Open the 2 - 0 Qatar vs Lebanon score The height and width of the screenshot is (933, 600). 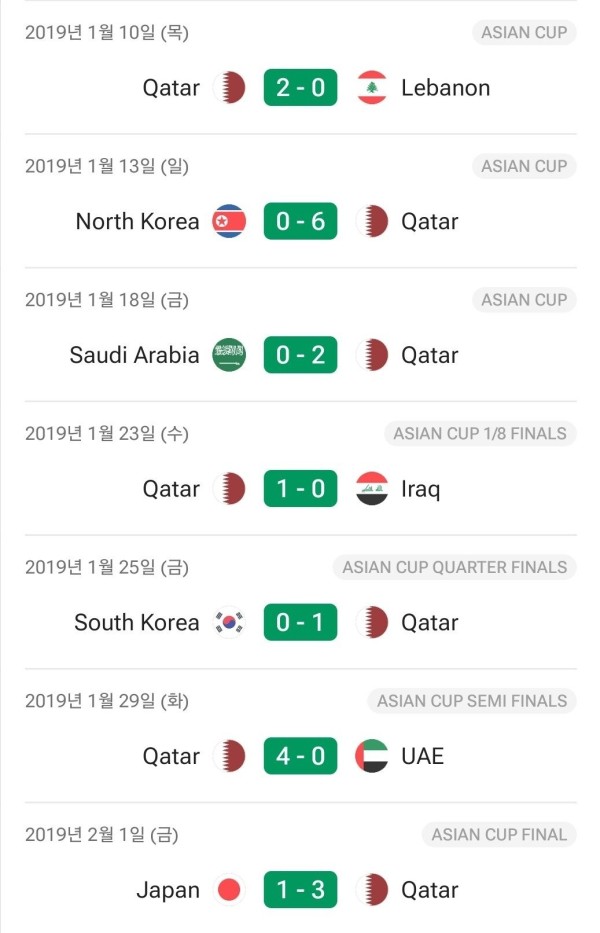click(x=301, y=87)
